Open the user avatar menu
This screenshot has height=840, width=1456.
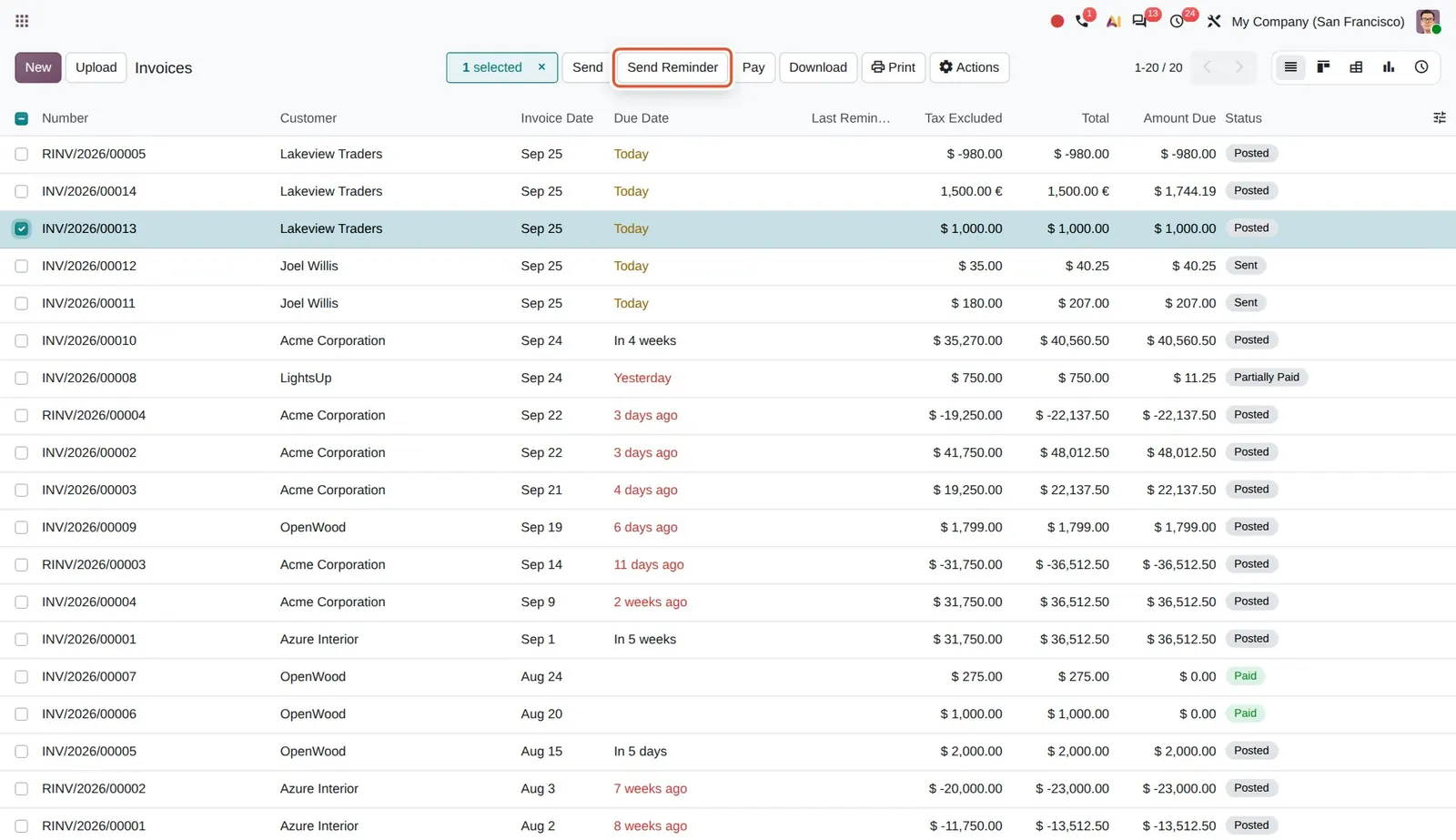[1428, 21]
